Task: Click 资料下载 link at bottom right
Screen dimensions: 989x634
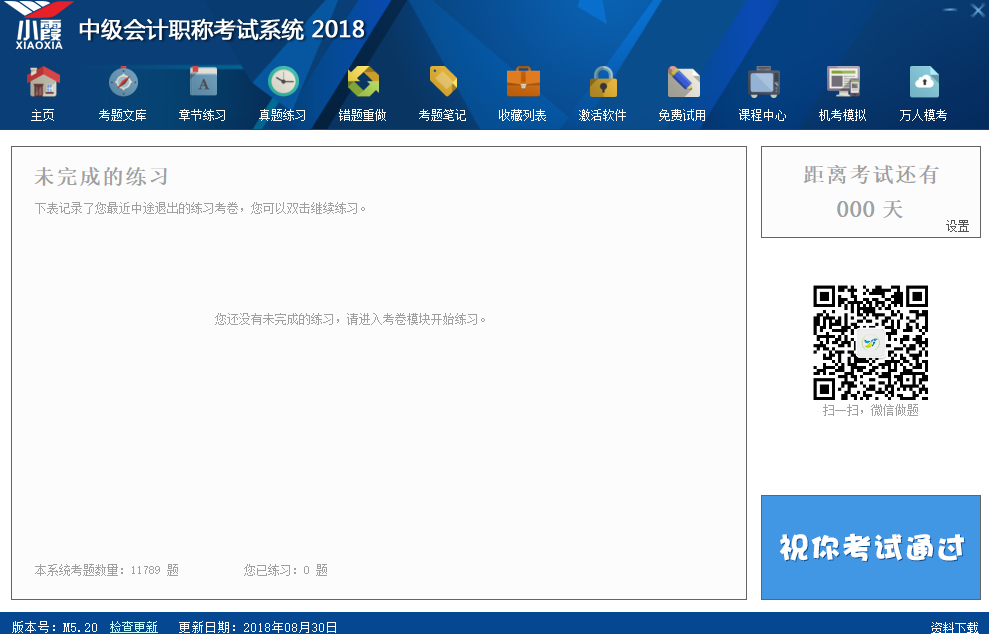Action: [x=954, y=627]
